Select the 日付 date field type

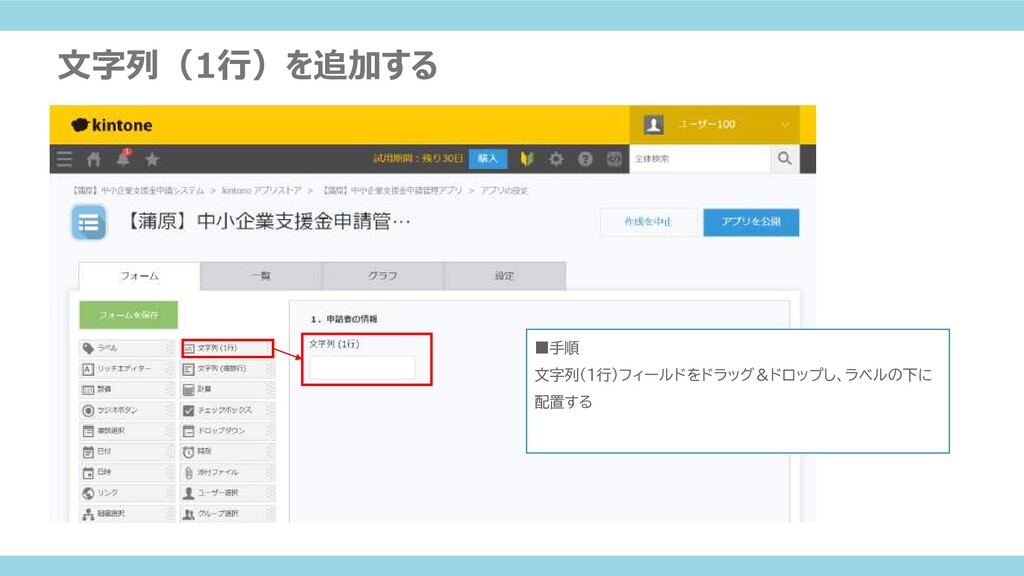coord(127,452)
